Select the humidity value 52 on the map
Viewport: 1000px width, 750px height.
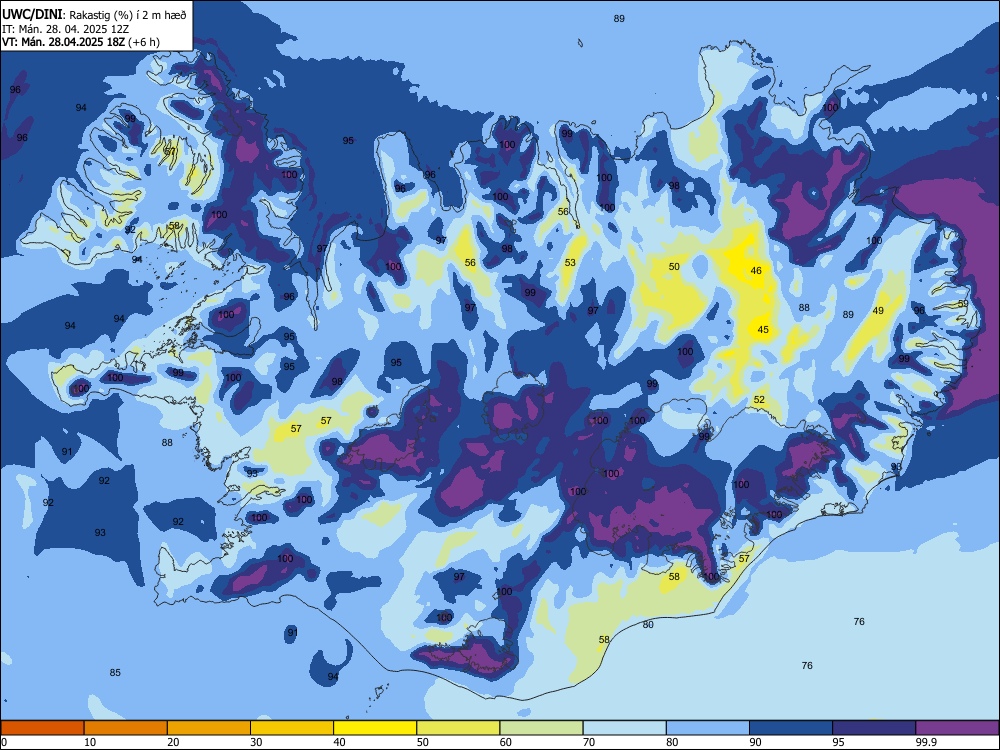pos(759,400)
